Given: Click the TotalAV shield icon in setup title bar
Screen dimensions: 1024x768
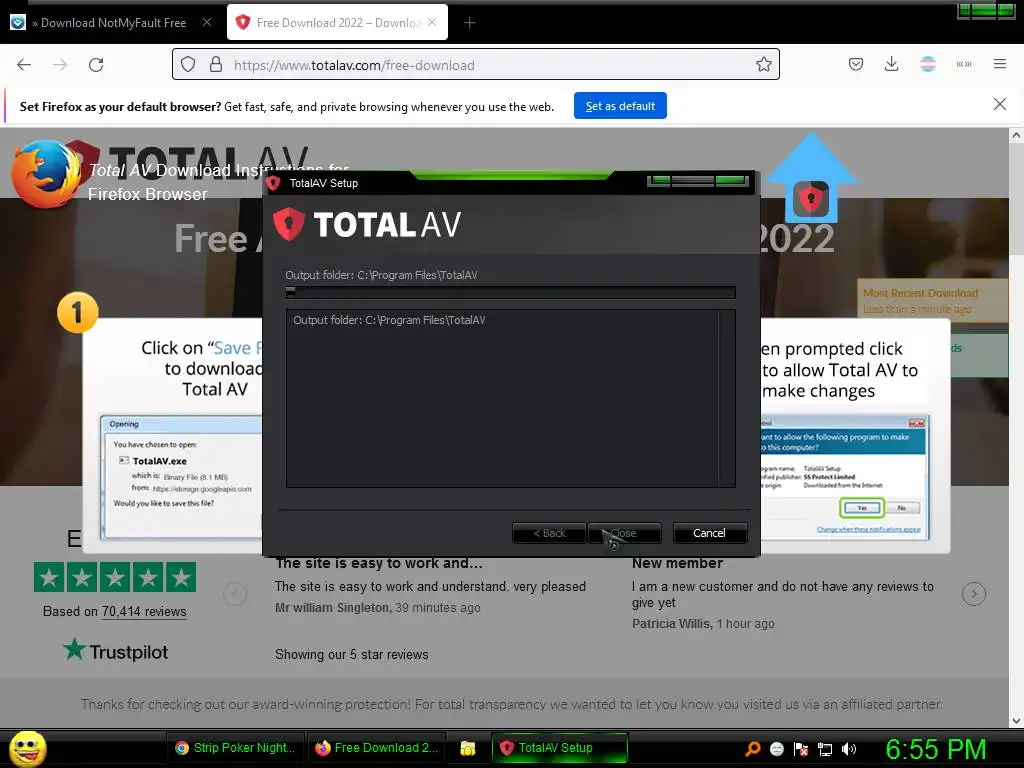Looking at the screenshot, I should 274,184.
